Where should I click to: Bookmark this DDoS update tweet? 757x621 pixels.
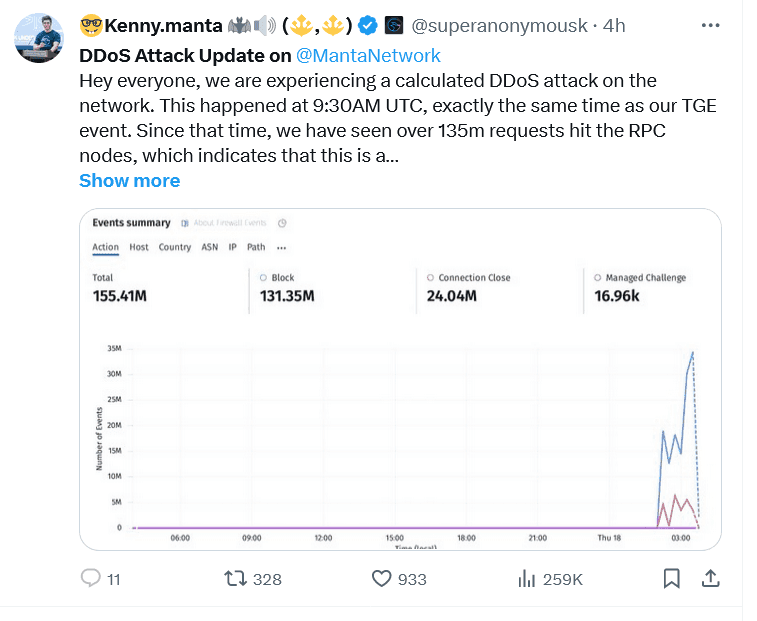[672, 578]
